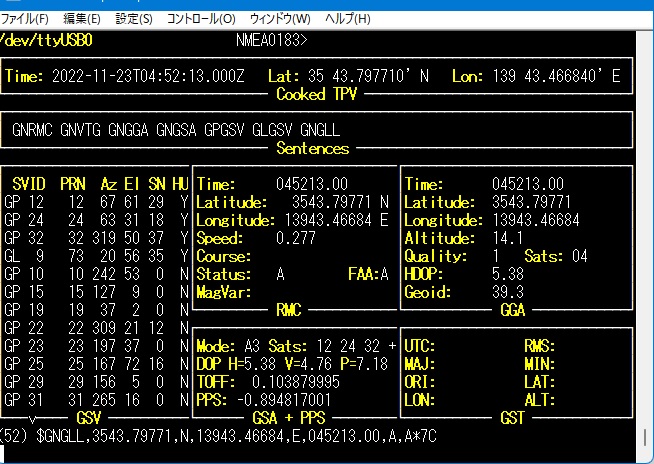Open the ウィンドウ(W) menu
The image size is (654, 464).
point(280,19)
